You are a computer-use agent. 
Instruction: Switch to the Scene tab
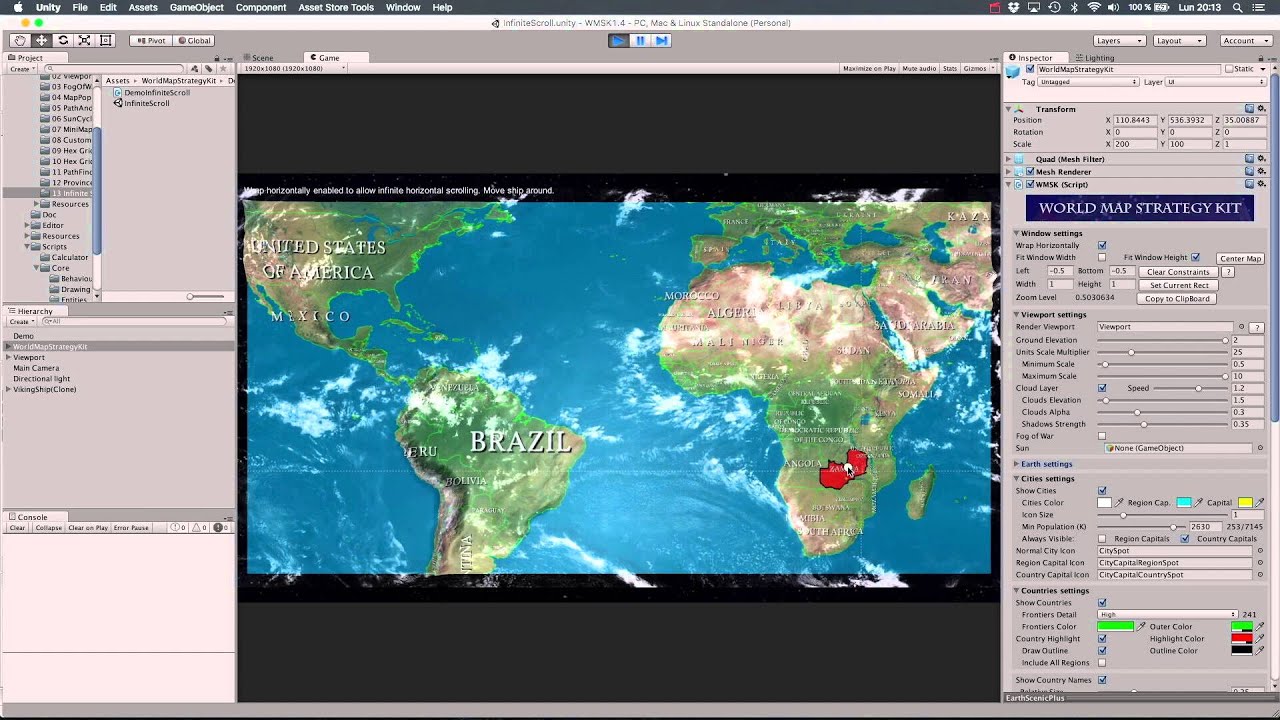[259, 57]
